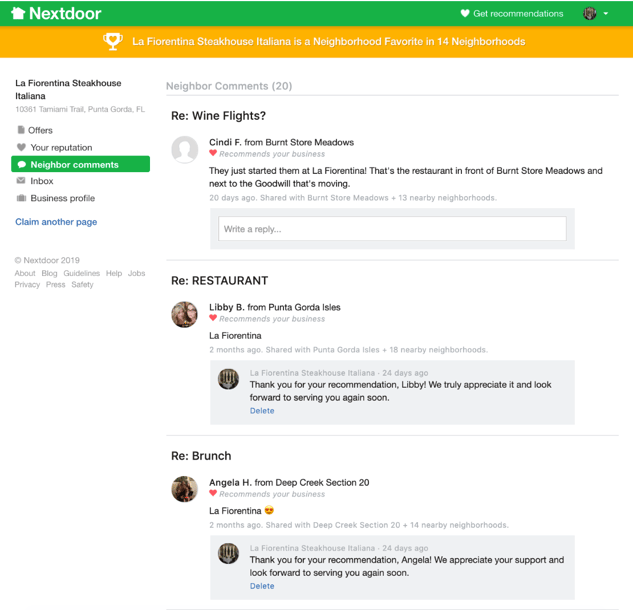Click the red heart under Cindi F.
The width and height of the screenshot is (633, 610).
coord(213,153)
